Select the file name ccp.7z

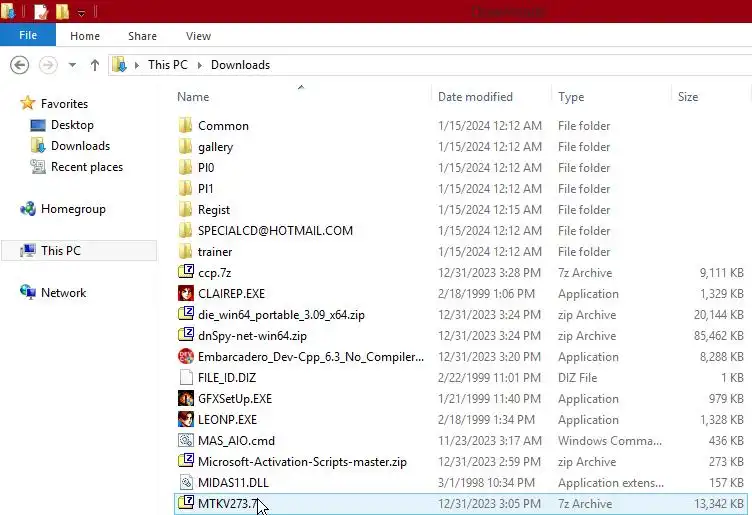tap(214, 273)
